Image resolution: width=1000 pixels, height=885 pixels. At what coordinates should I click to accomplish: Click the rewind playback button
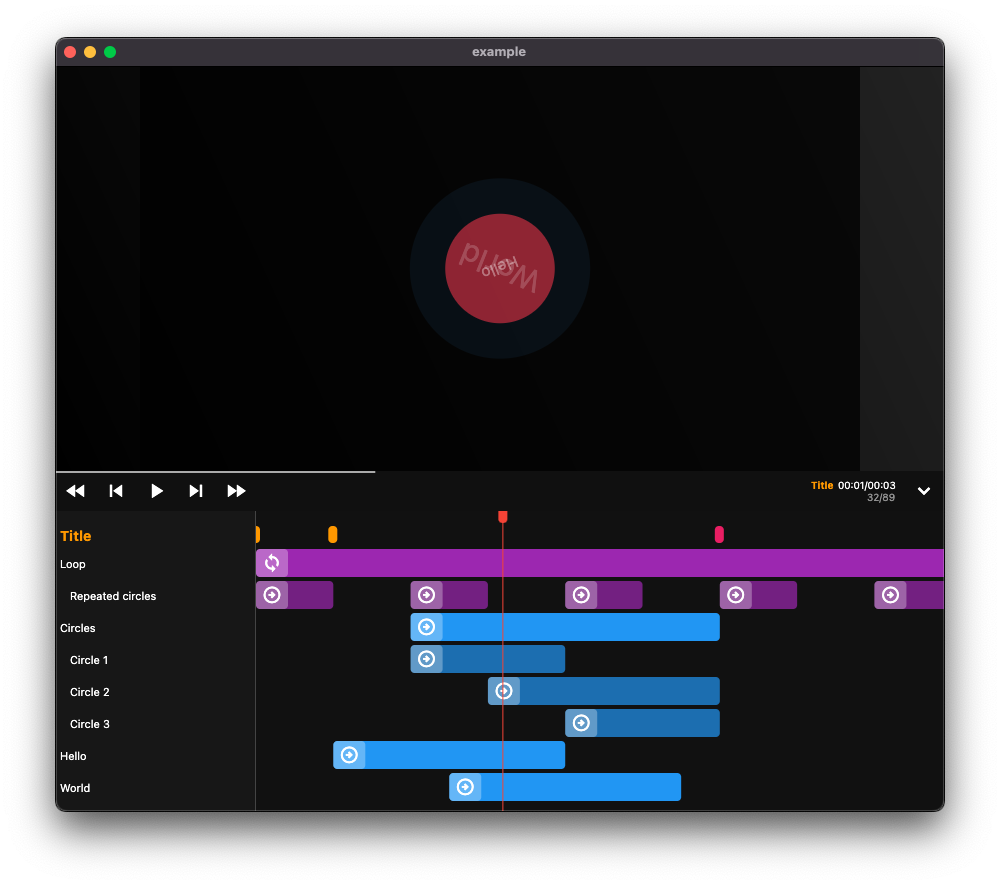pos(75,491)
